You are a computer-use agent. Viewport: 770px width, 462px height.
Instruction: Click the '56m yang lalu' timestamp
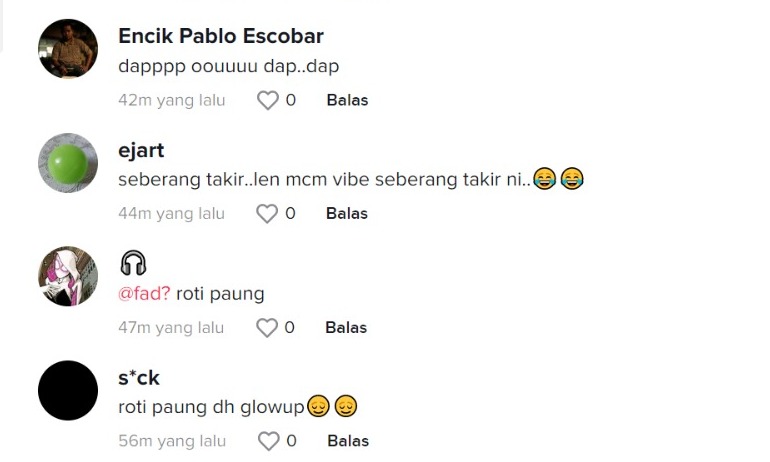pos(171,441)
